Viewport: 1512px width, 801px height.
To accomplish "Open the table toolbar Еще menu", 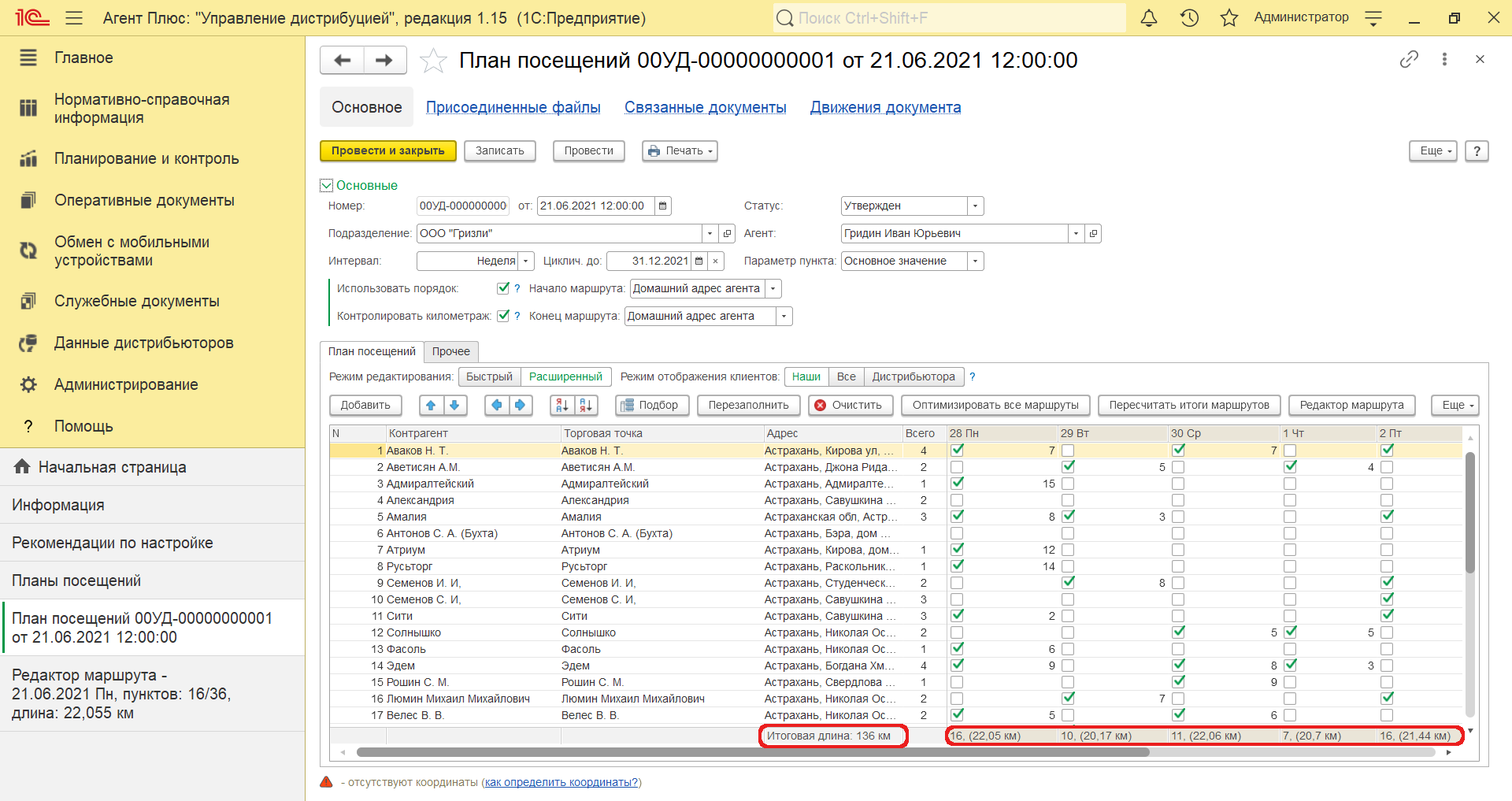I will click(1455, 405).
